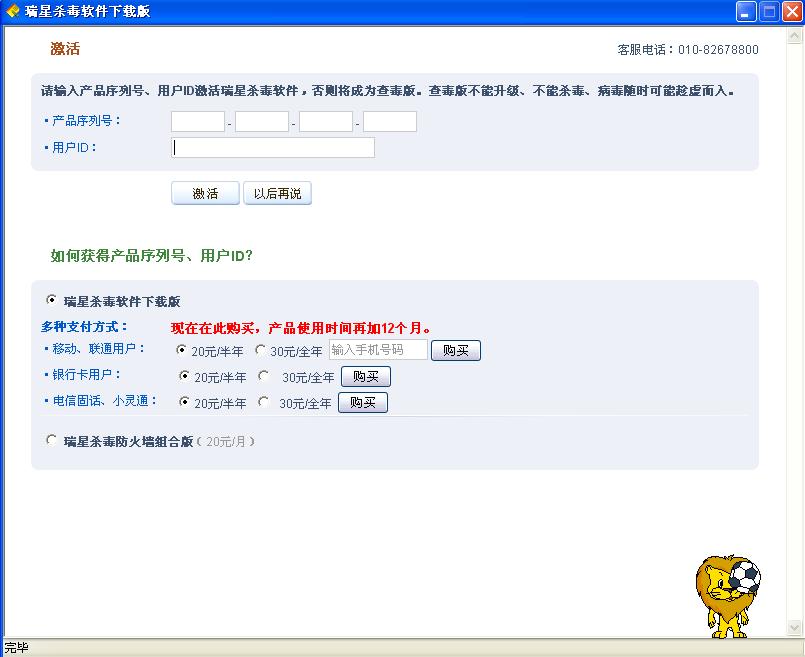Viewport: 805px width, 657px height.
Task: Click the first product serial number box
Action: coord(198,122)
